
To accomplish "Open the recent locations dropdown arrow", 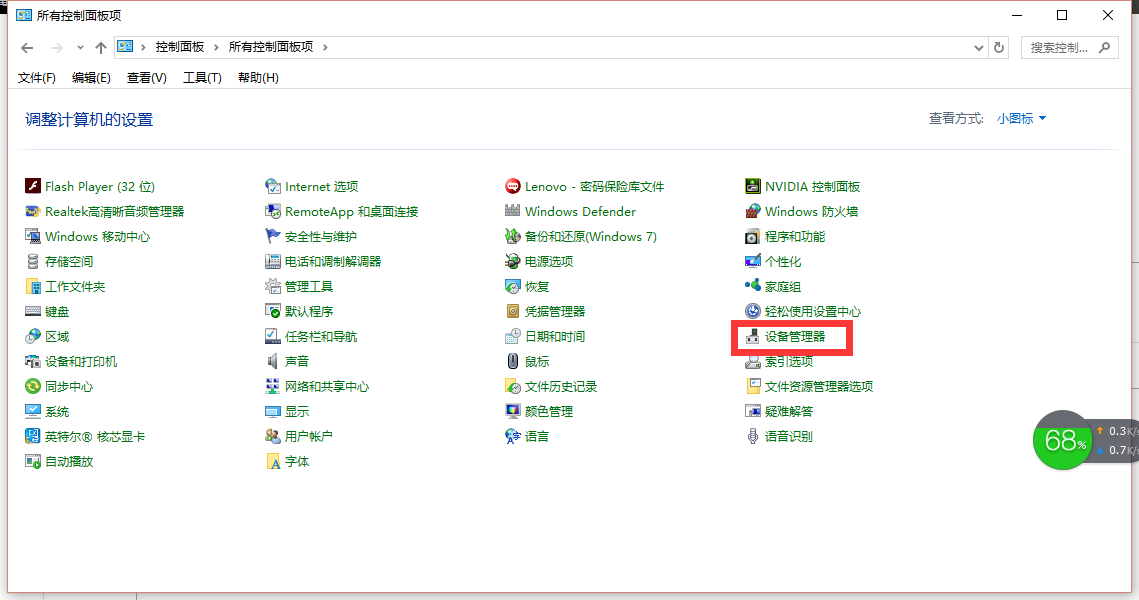I will point(80,47).
